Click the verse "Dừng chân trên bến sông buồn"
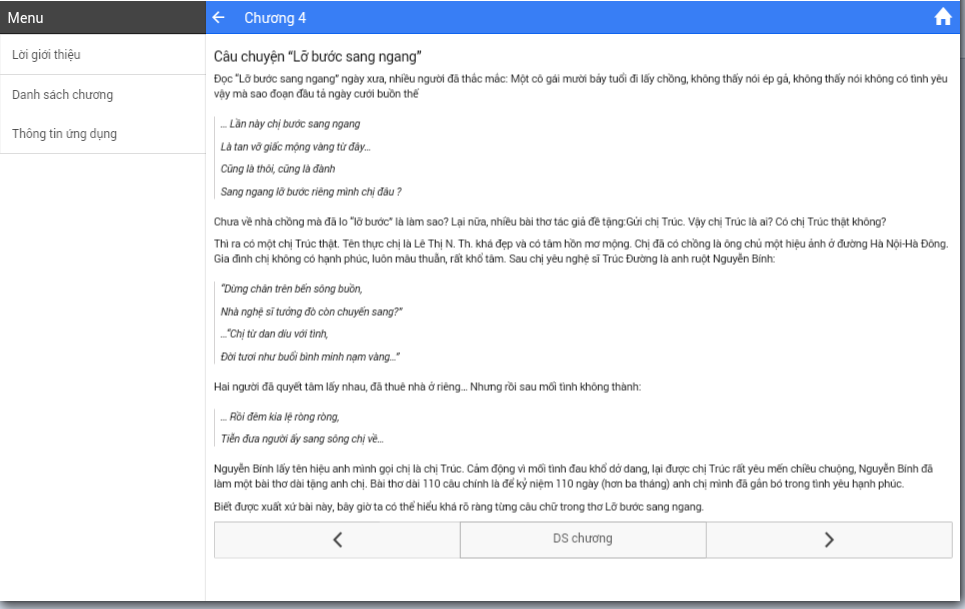 [292, 289]
